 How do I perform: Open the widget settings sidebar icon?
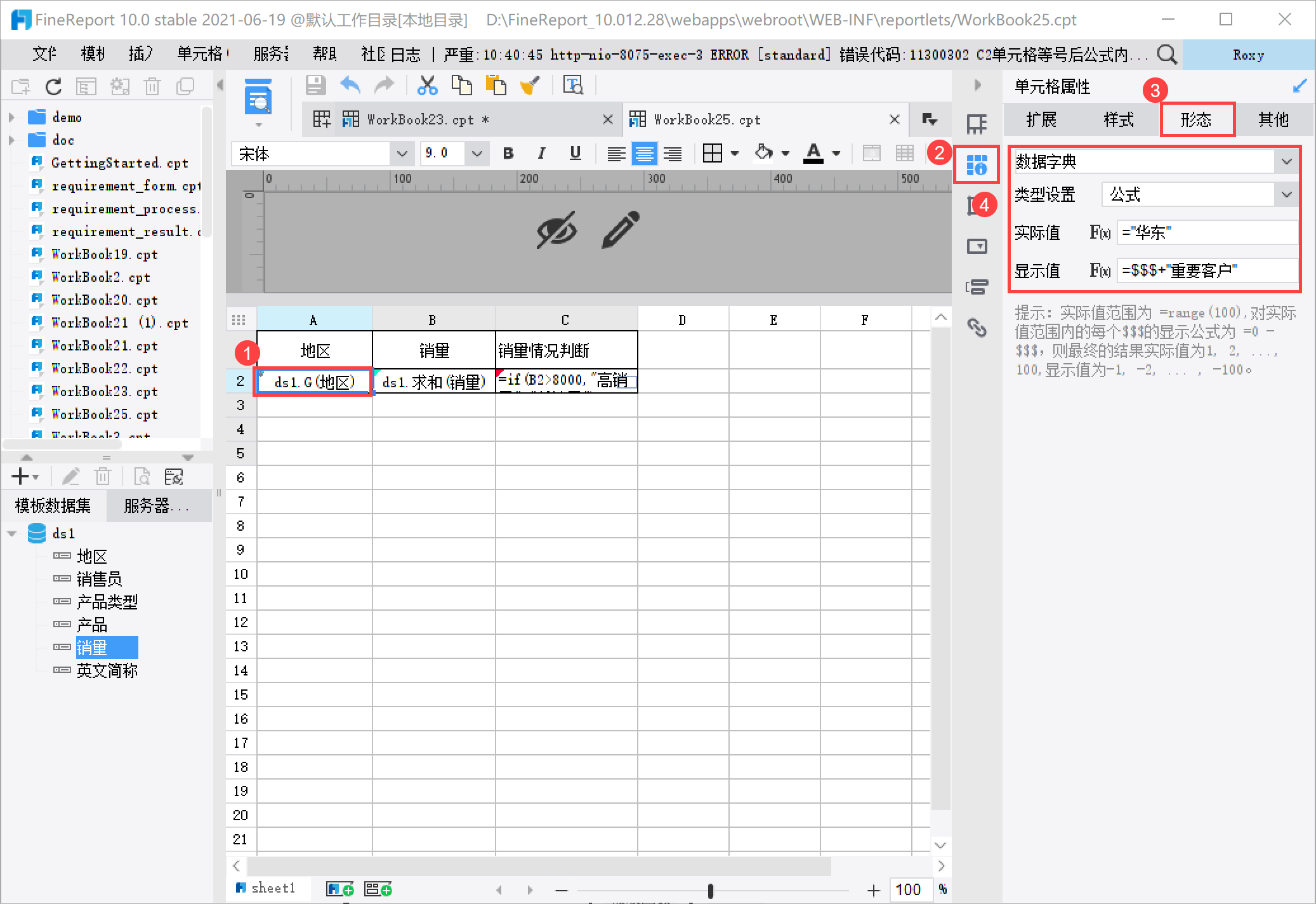coord(977,246)
